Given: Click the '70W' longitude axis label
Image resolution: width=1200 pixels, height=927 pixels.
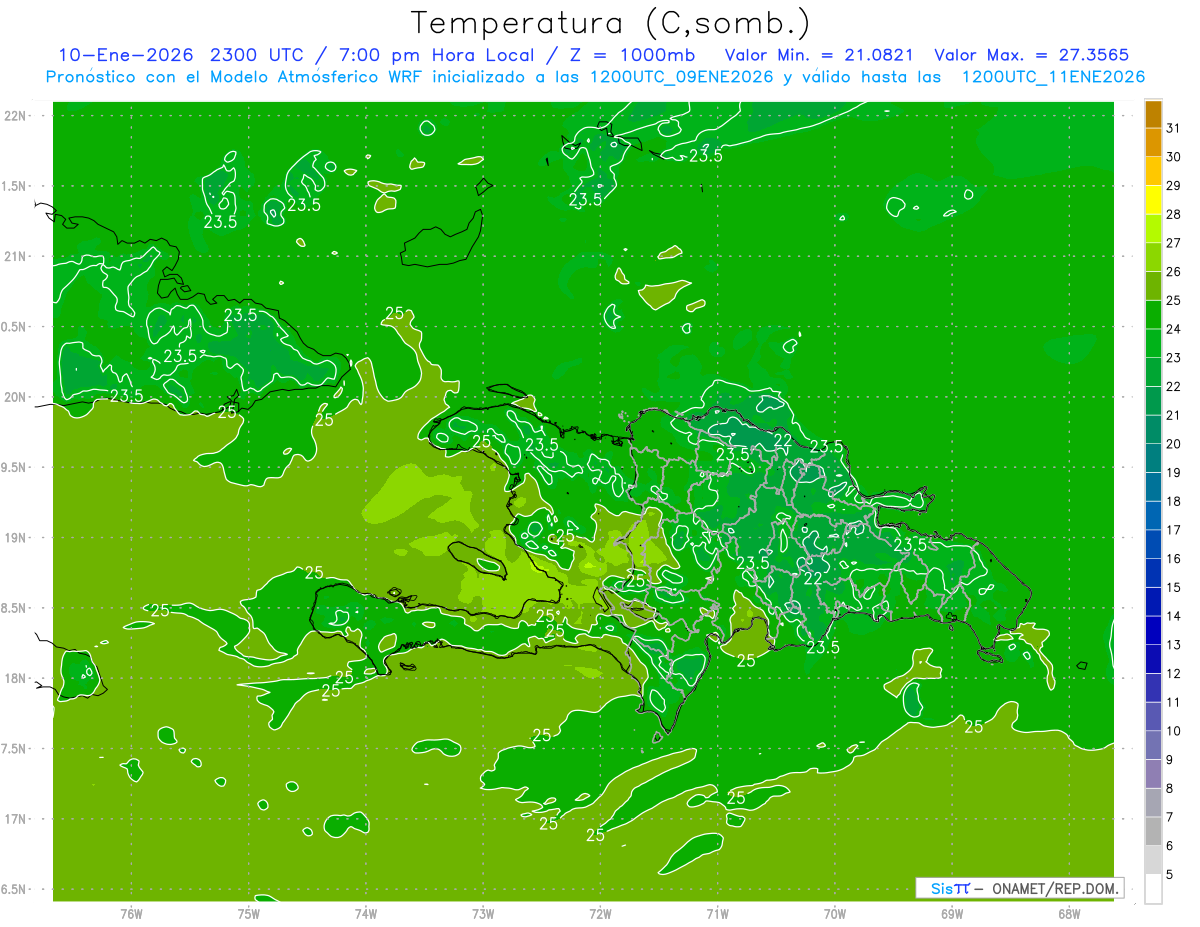Looking at the screenshot, I should point(834,913).
